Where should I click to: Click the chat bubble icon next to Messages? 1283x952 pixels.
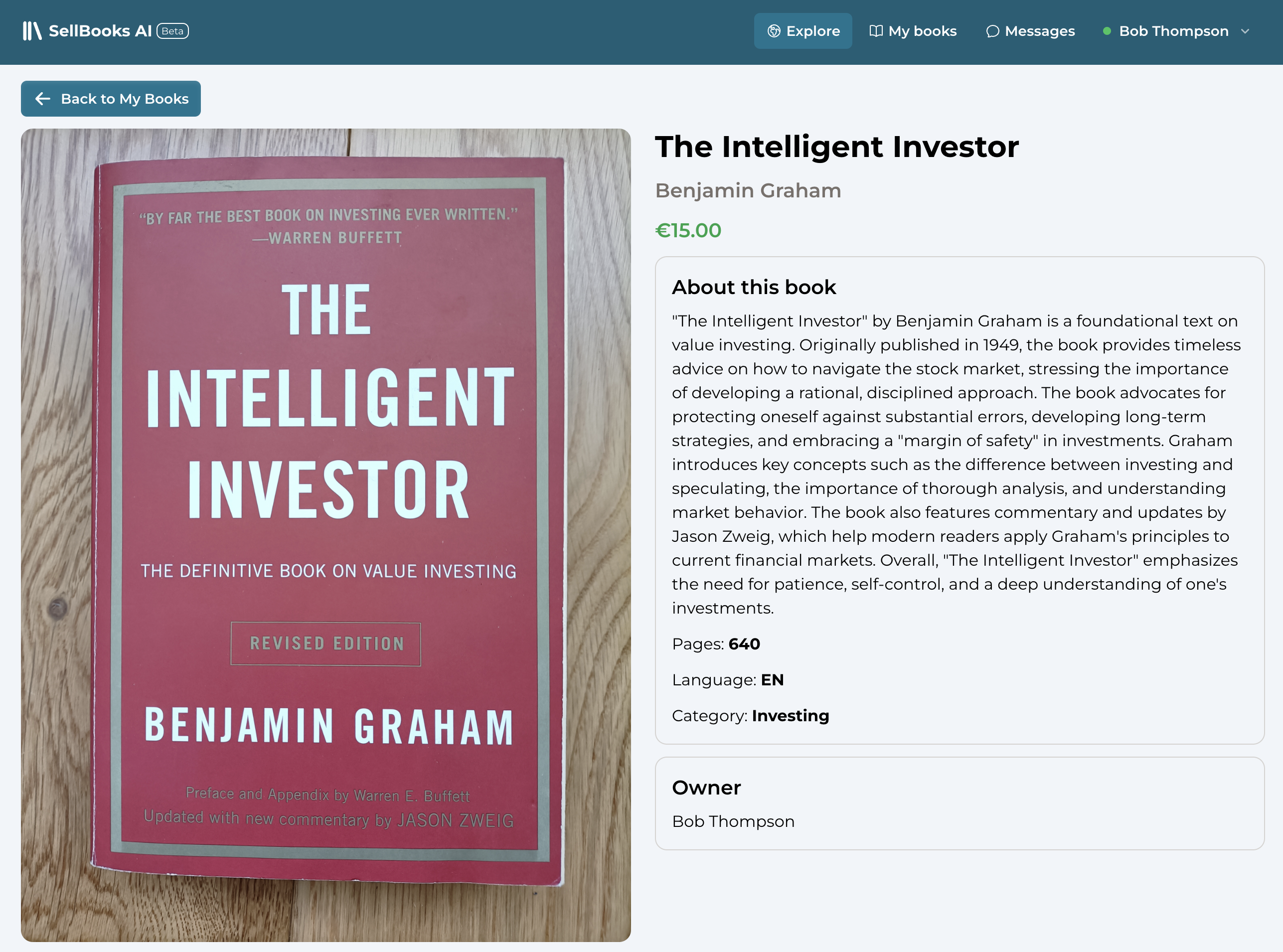(x=992, y=31)
